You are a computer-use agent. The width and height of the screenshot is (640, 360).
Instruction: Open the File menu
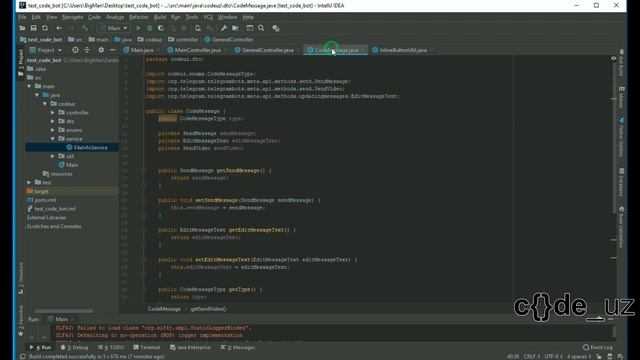[x=22, y=17]
